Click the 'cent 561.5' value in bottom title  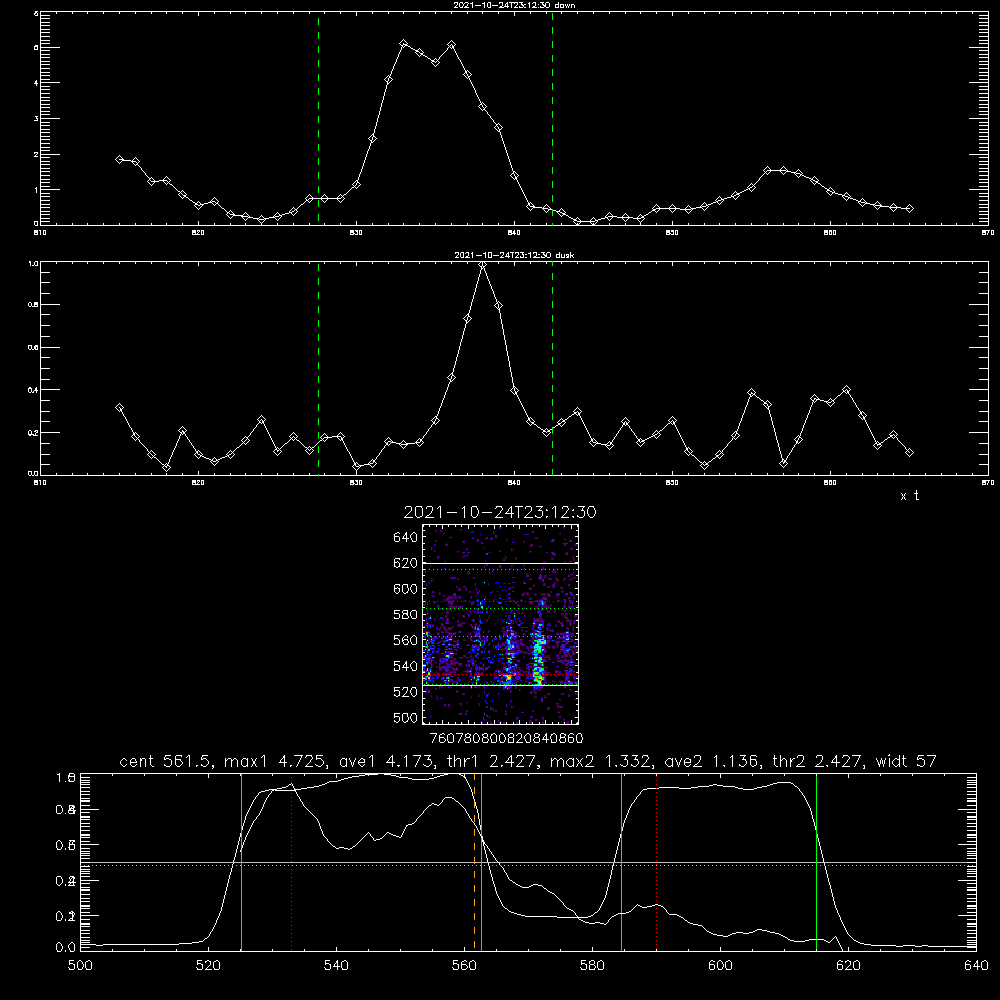(167, 761)
